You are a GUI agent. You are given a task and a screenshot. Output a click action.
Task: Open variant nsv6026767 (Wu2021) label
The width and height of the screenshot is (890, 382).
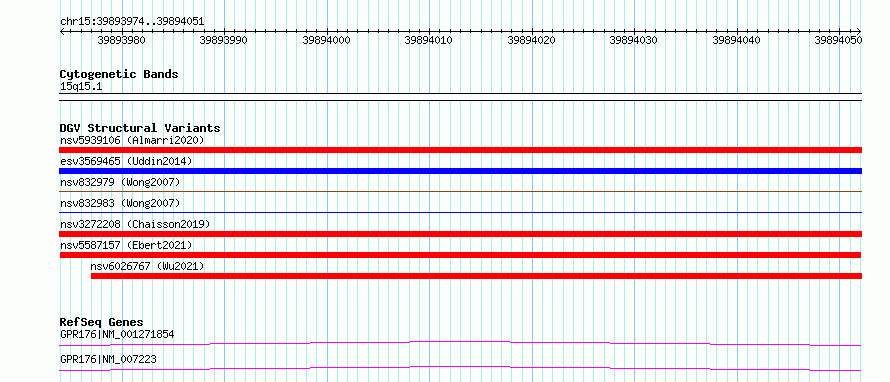(147, 266)
